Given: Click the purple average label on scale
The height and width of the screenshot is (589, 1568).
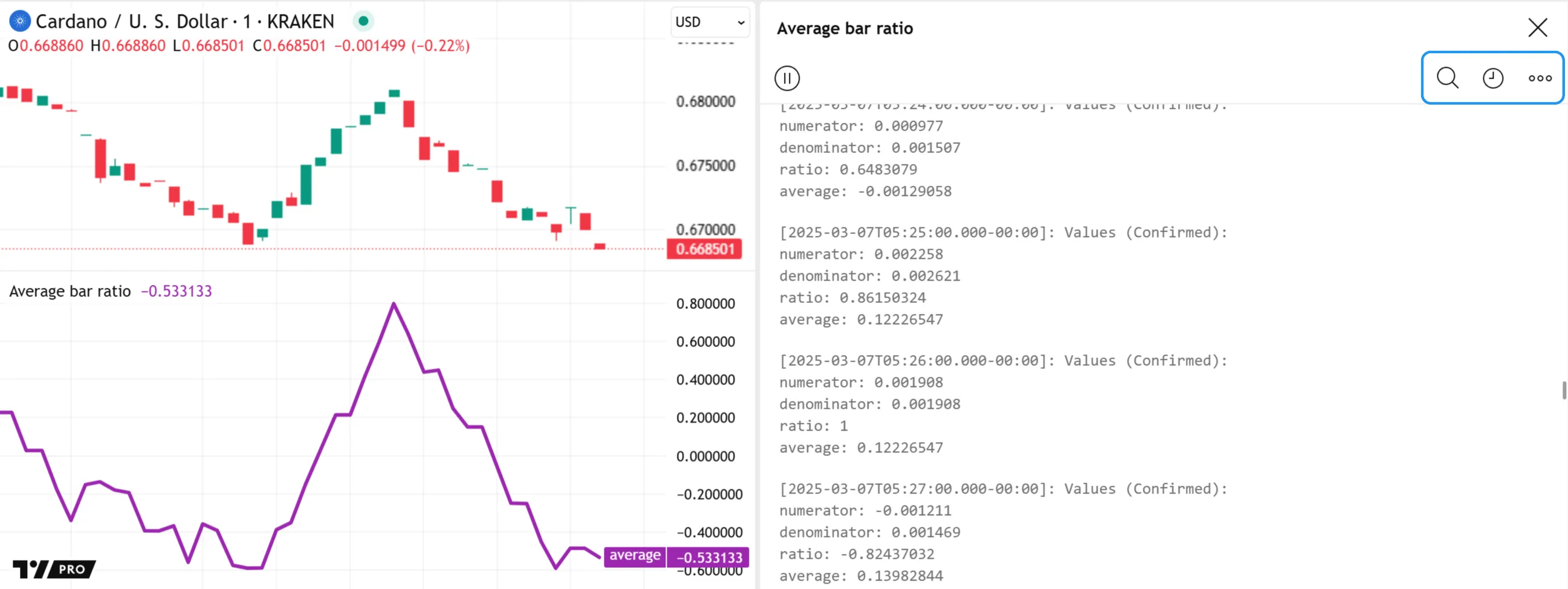Looking at the screenshot, I should (634, 556).
